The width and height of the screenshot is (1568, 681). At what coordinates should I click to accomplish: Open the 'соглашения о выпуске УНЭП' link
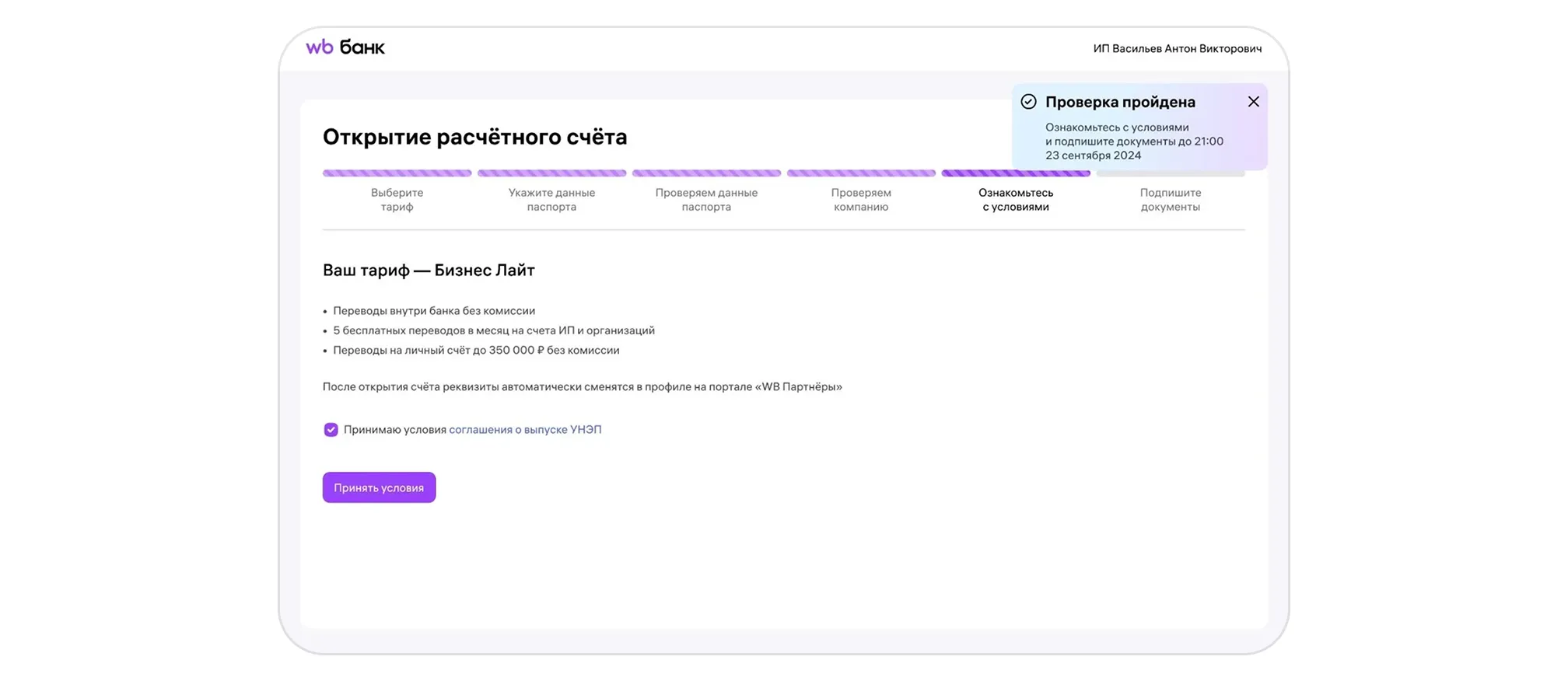tap(525, 430)
